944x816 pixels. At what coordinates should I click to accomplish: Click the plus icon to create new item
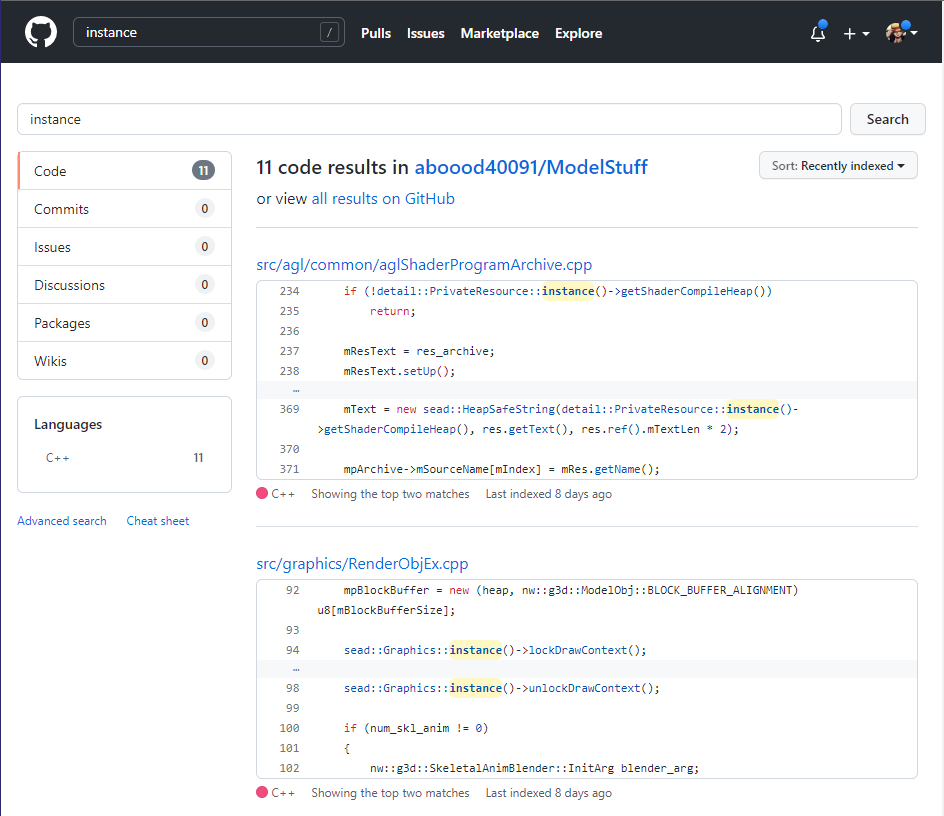coord(849,33)
